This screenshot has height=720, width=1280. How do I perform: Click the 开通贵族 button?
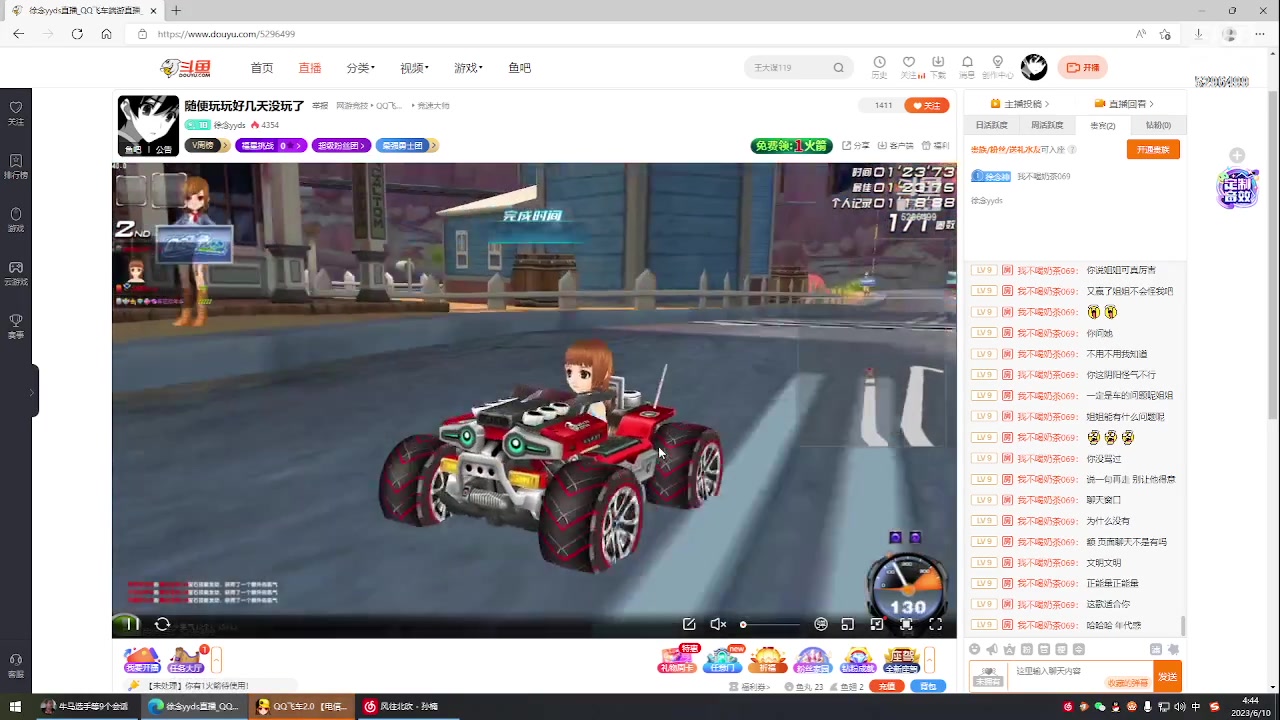pyautogui.click(x=1153, y=149)
